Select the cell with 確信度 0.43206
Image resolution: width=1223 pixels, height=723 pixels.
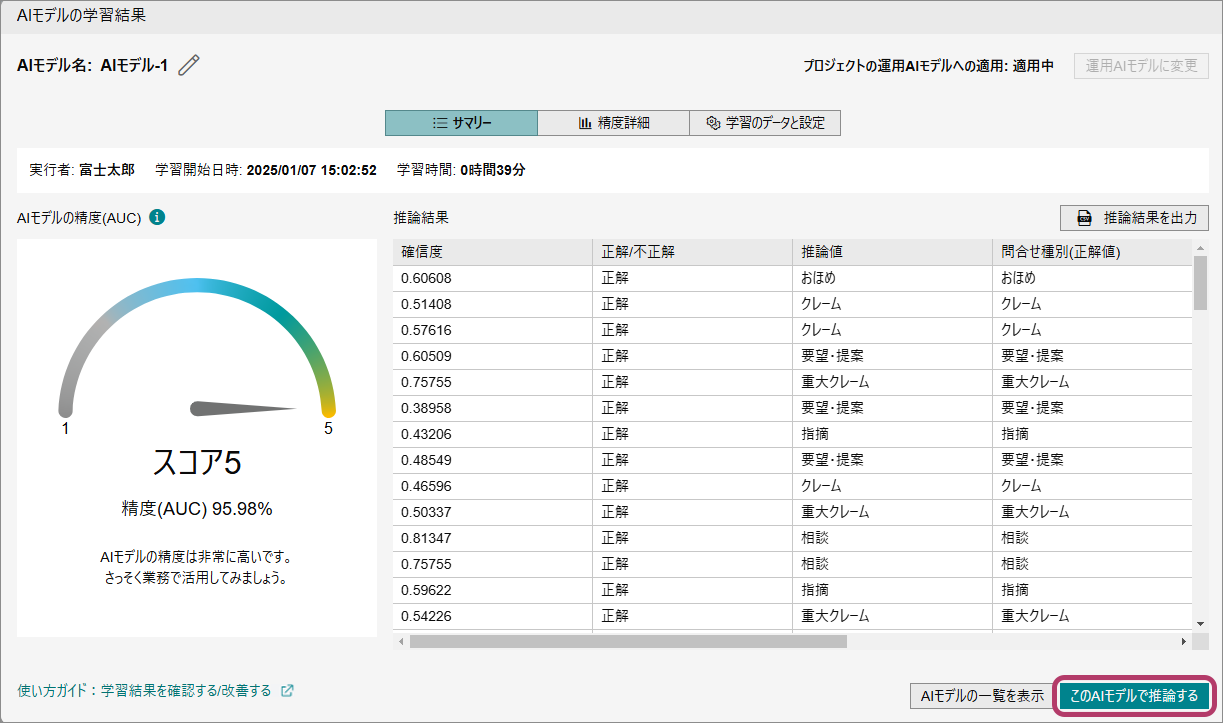(492, 434)
